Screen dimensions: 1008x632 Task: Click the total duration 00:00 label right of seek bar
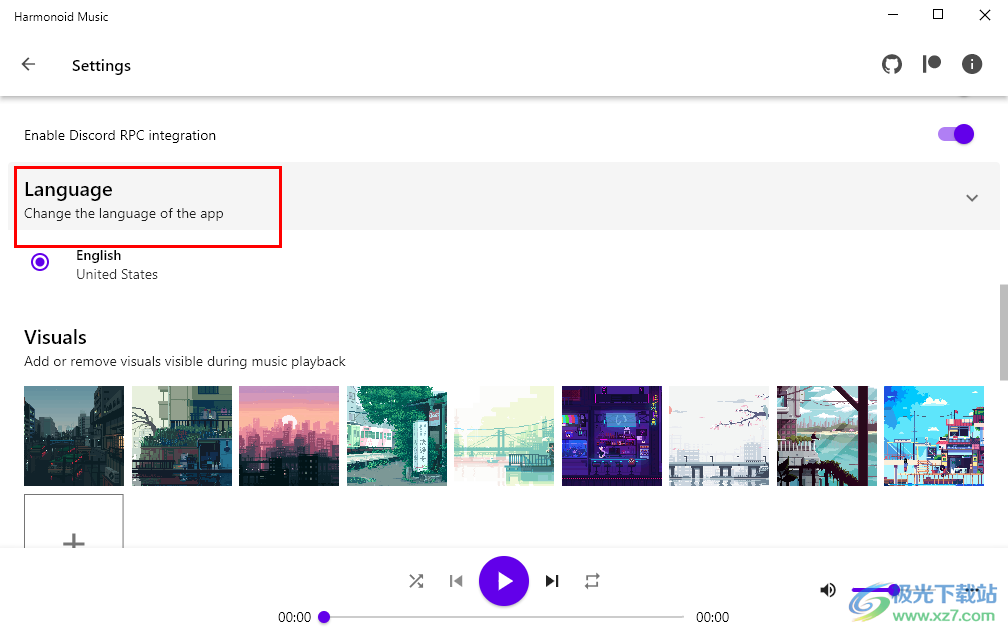click(x=712, y=617)
